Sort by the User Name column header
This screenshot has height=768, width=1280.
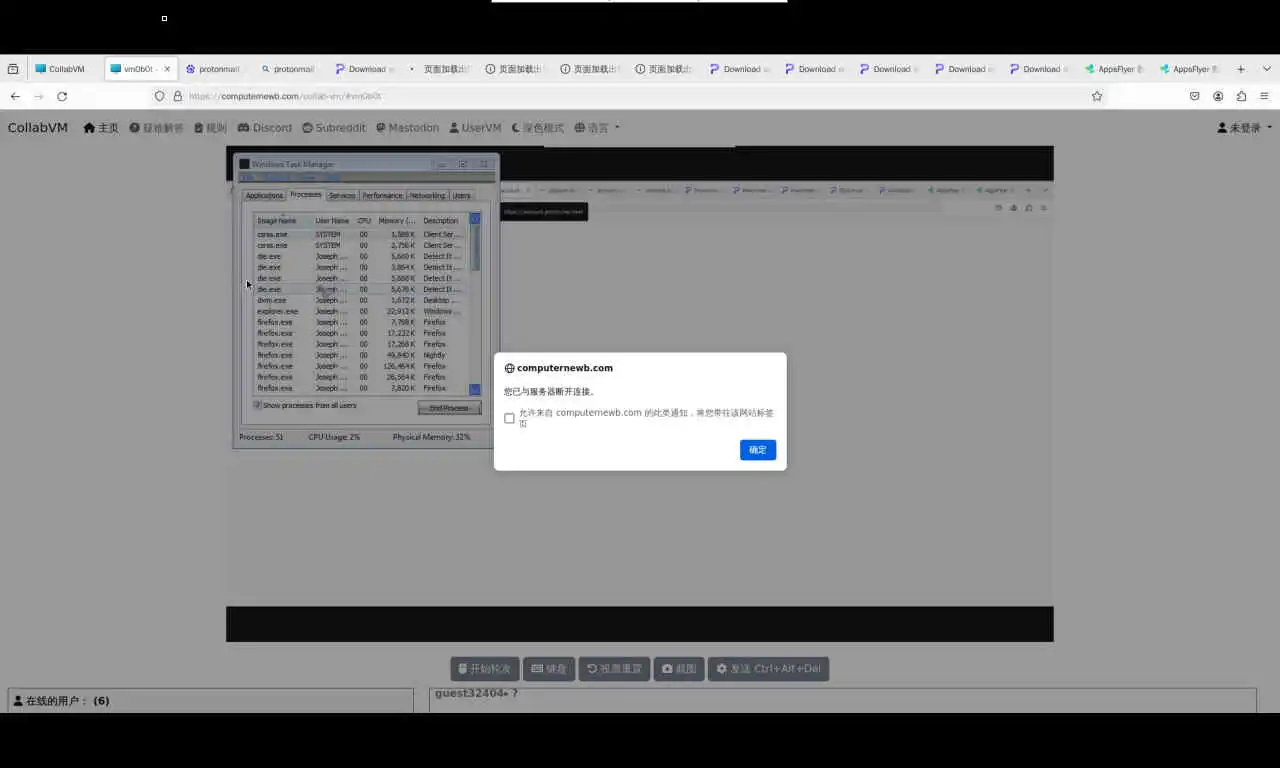coord(334,220)
